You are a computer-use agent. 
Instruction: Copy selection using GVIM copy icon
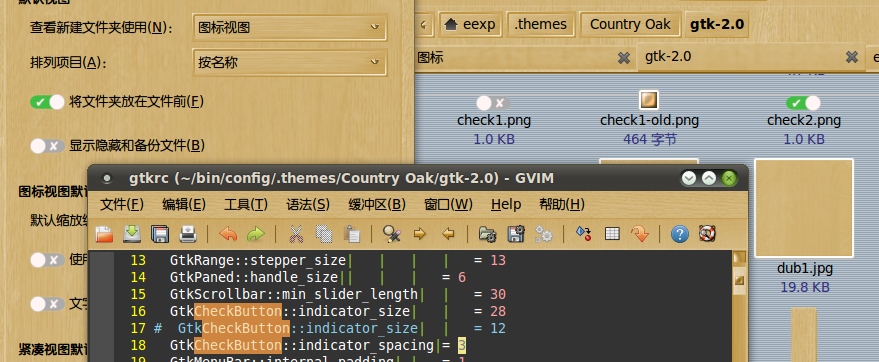(324, 234)
